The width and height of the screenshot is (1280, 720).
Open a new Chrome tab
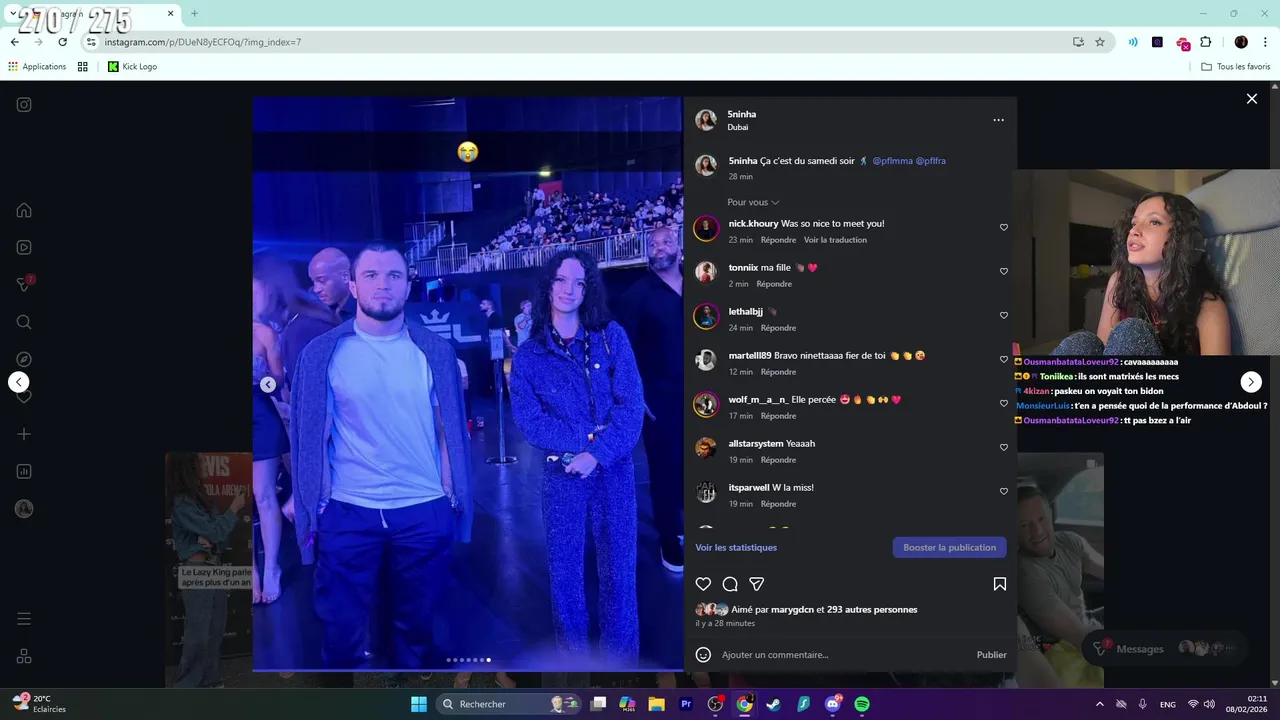point(194,13)
